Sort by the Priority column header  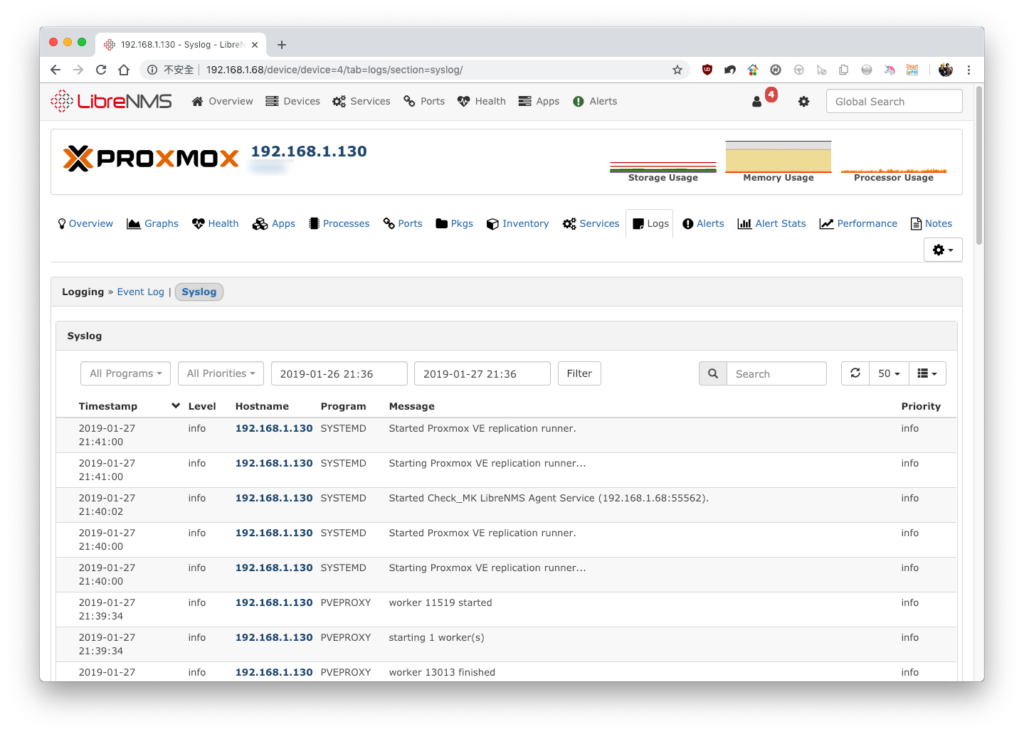921,406
